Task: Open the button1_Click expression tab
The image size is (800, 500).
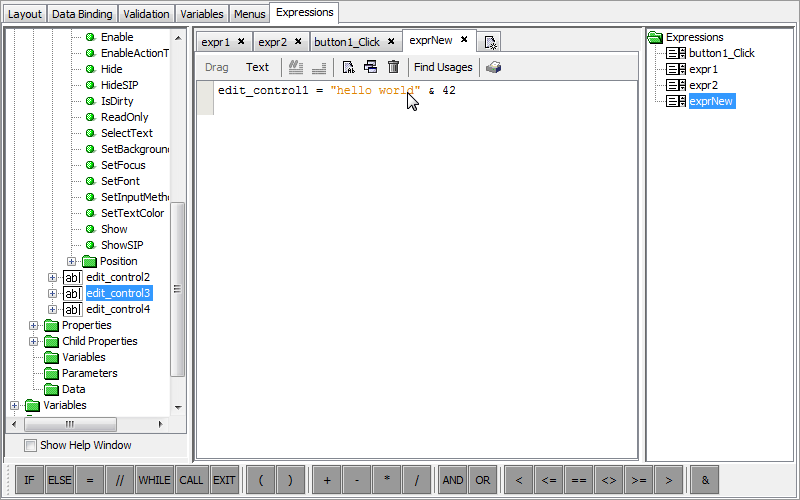Action: tap(346, 41)
